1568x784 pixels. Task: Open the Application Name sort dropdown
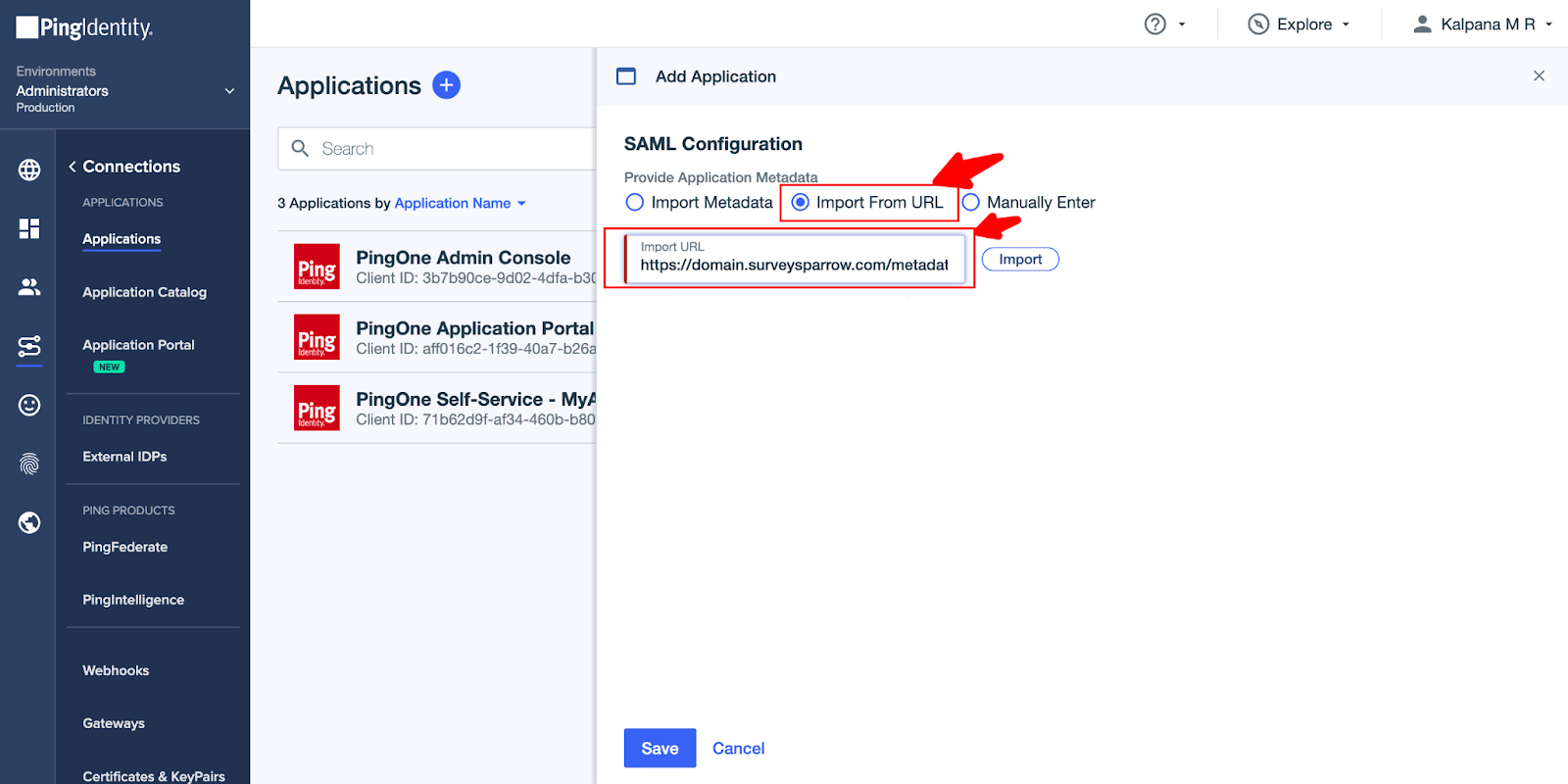(x=460, y=204)
